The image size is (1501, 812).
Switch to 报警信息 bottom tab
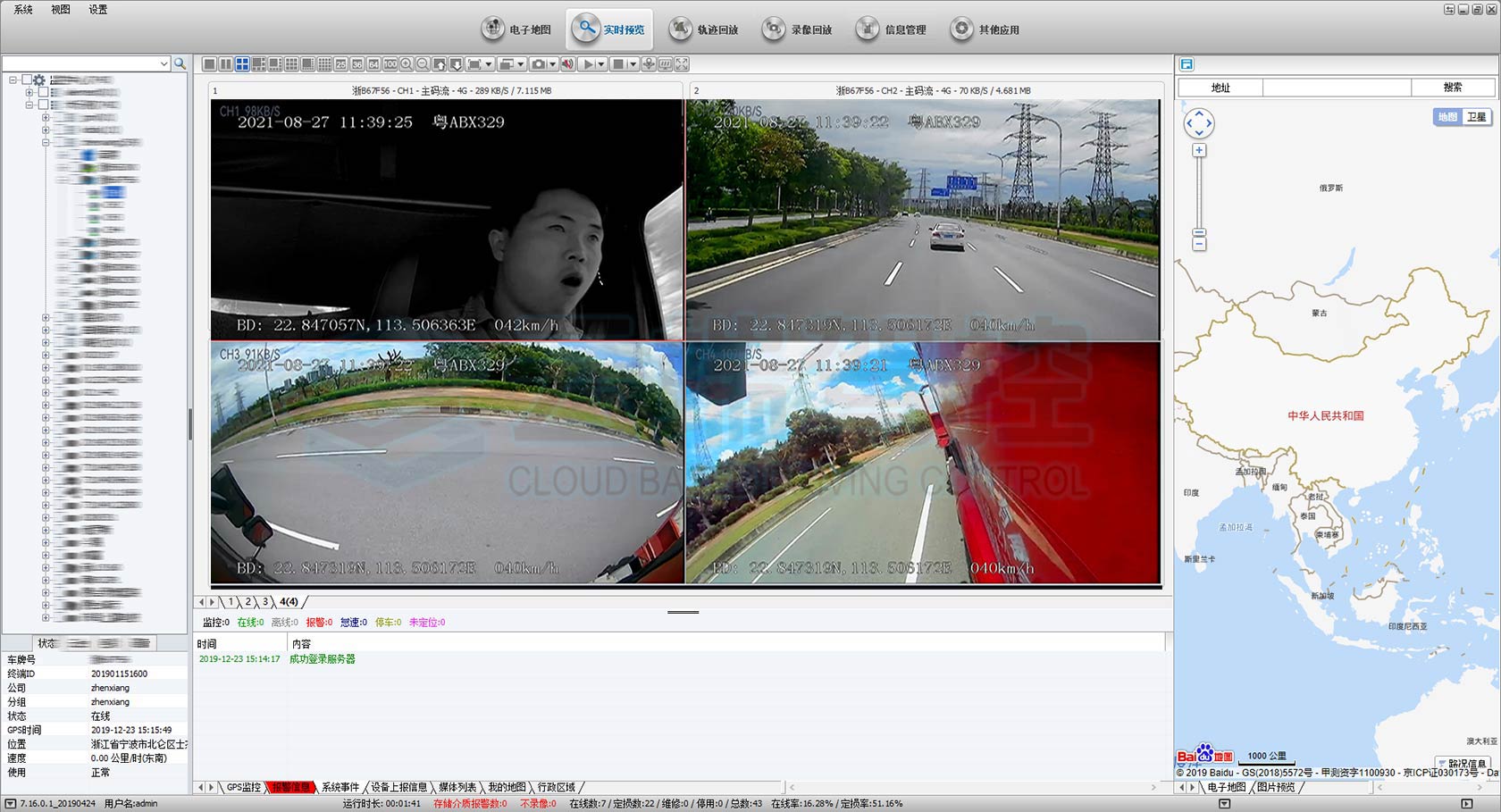pos(291,787)
